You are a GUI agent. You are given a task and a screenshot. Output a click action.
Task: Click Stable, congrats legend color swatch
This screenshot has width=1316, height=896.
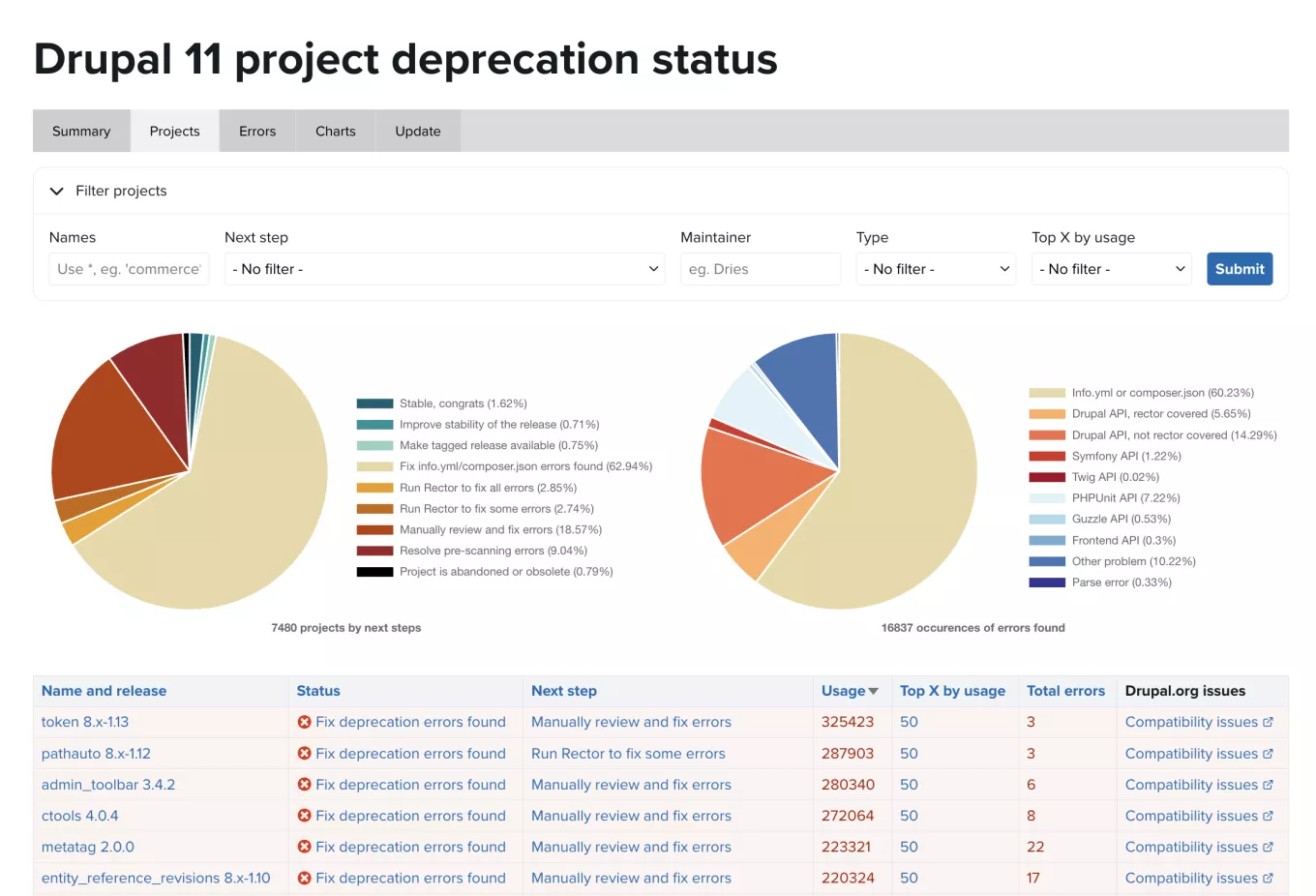point(374,403)
